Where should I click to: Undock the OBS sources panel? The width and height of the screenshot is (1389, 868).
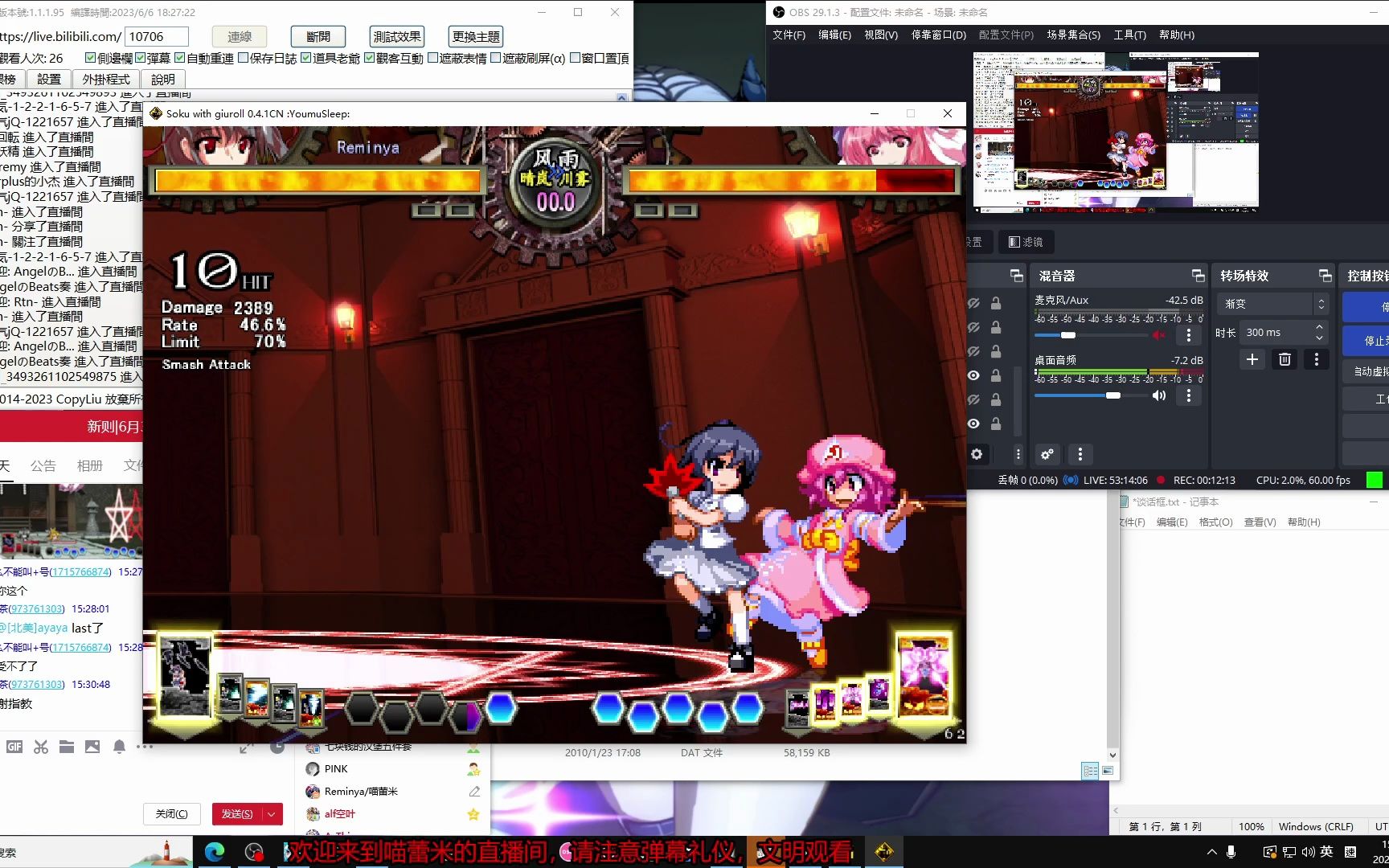pyautogui.click(x=1016, y=276)
